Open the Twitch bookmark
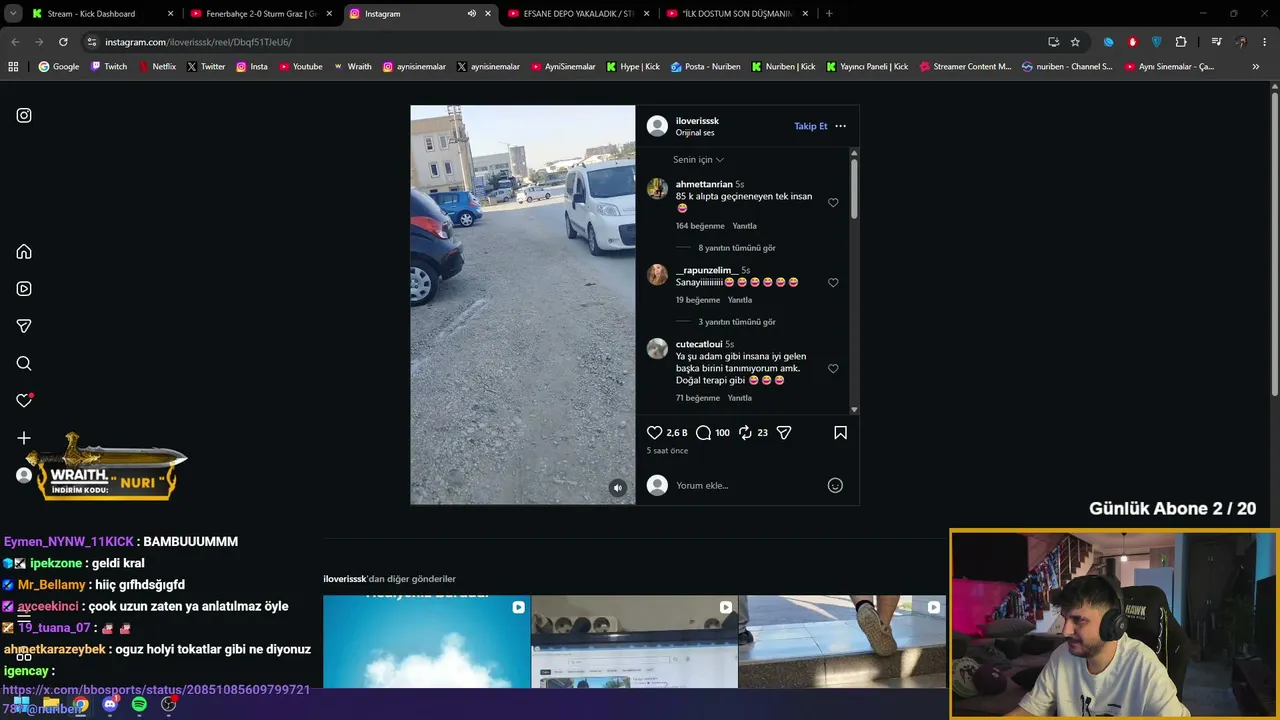Image resolution: width=1280 pixels, height=720 pixels. pyautogui.click(x=109, y=67)
